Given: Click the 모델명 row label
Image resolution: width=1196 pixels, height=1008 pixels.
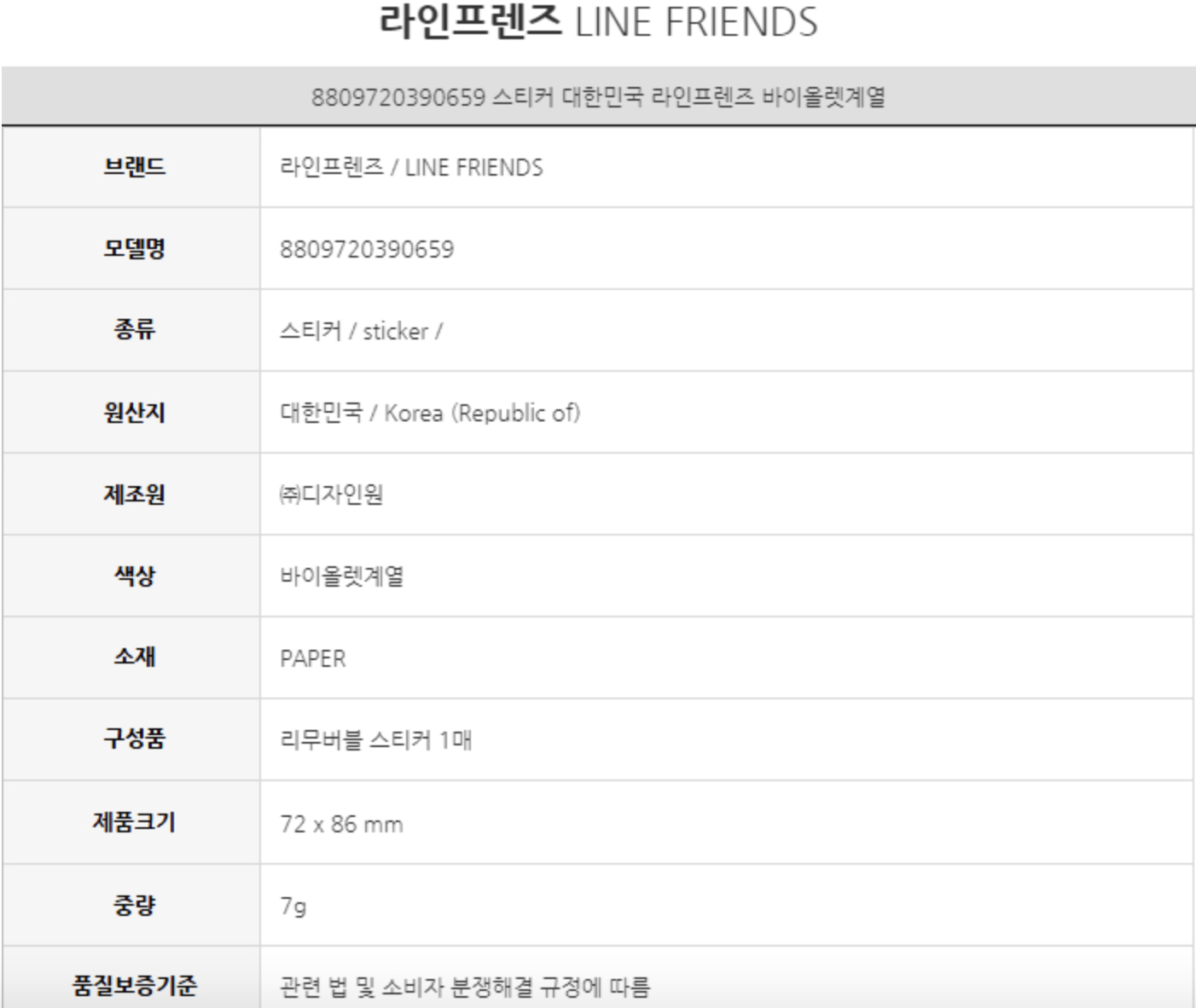Looking at the screenshot, I should pyautogui.click(x=134, y=248).
